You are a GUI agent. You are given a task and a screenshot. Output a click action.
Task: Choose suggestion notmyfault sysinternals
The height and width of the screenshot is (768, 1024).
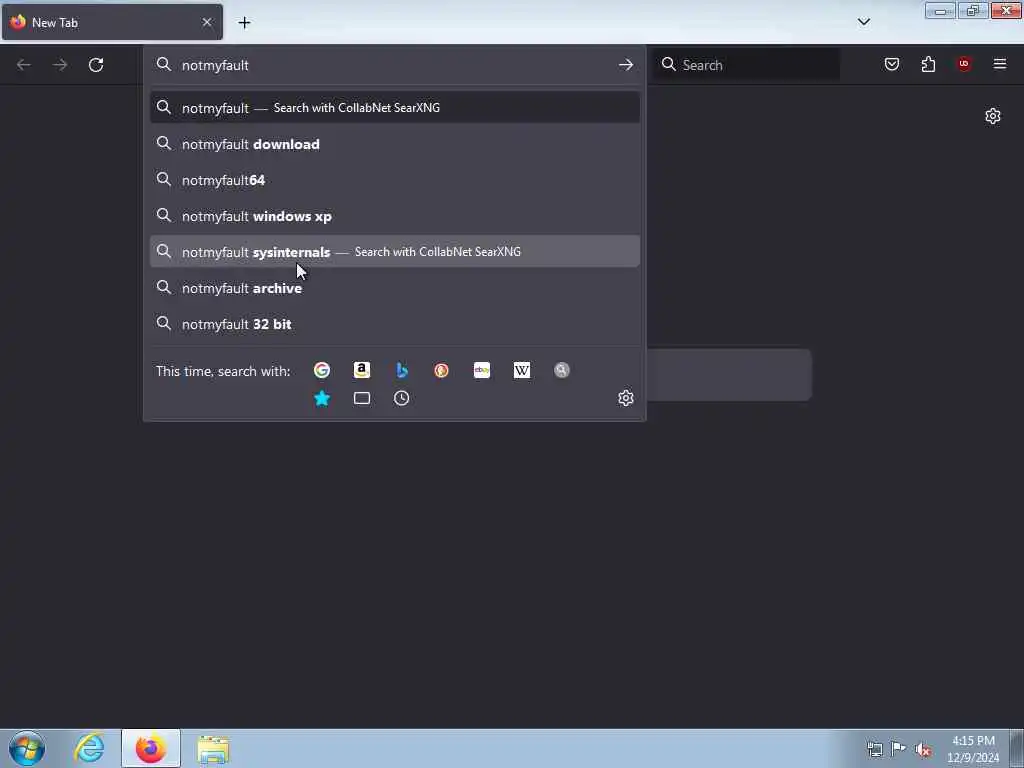click(394, 251)
